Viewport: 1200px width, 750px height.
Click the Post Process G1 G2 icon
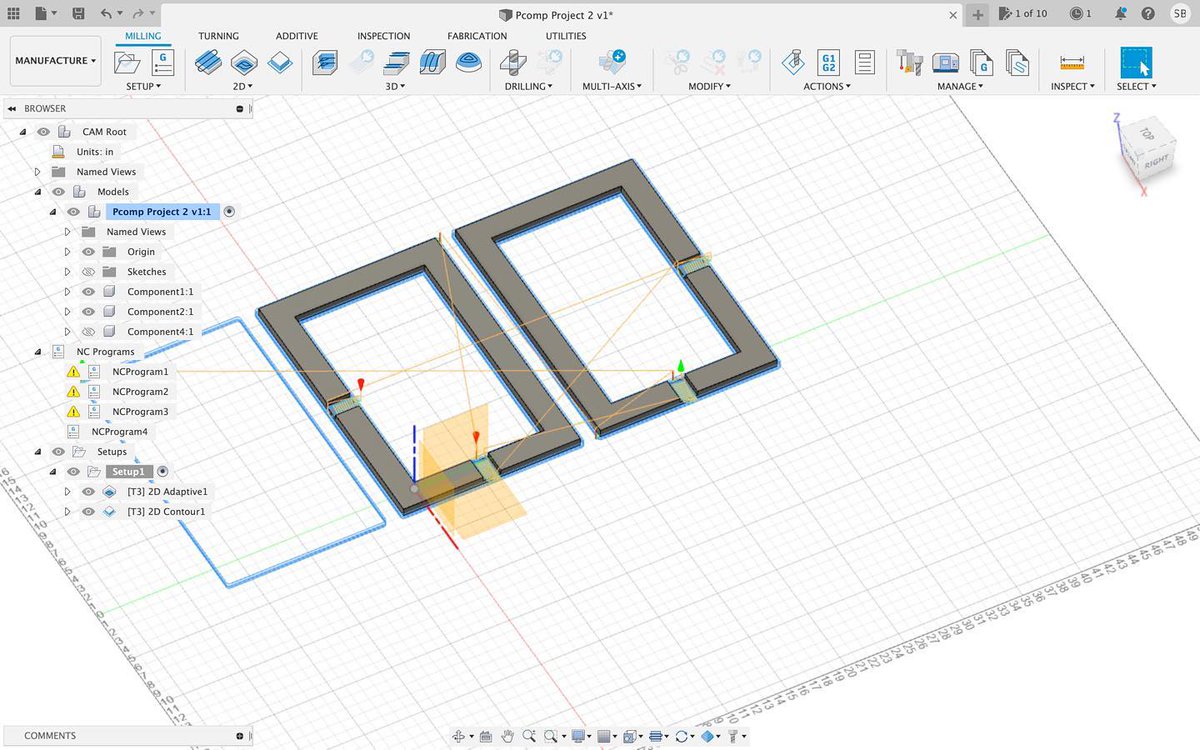pyautogui.click(x=828, y=62)
